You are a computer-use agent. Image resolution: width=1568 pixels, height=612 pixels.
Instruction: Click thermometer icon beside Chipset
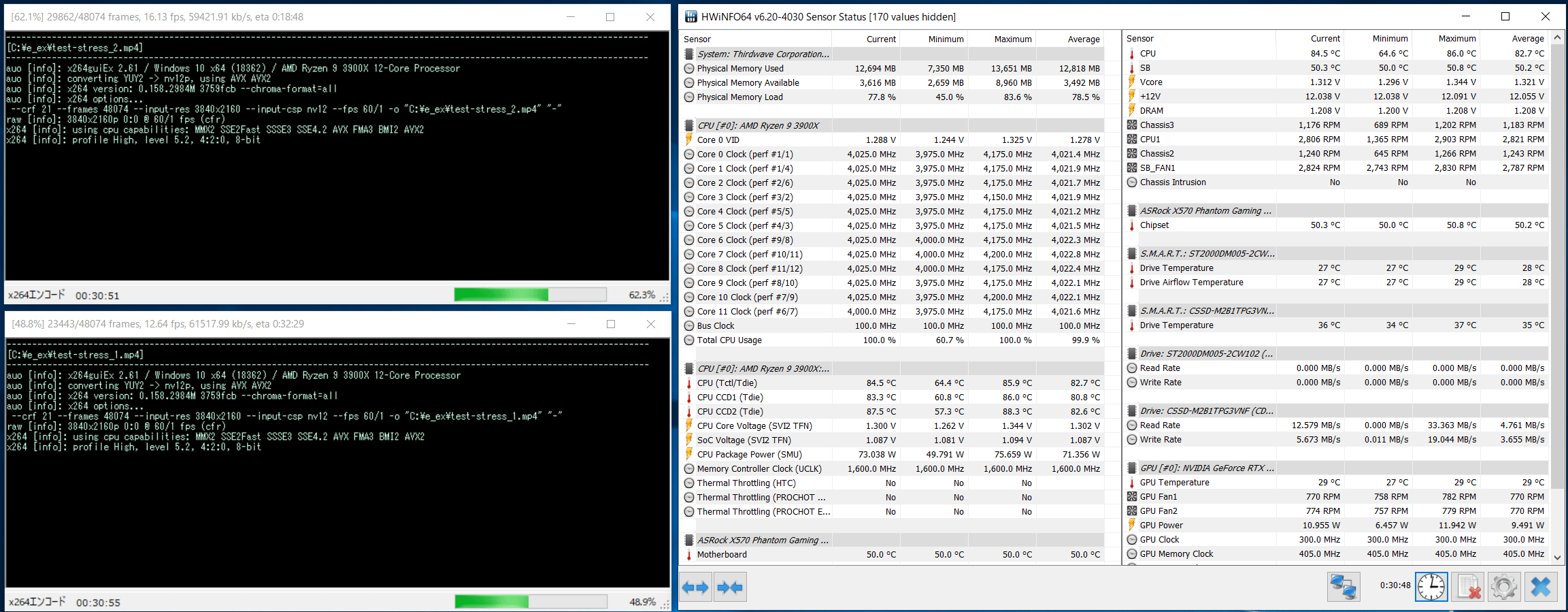point(1132,225)
